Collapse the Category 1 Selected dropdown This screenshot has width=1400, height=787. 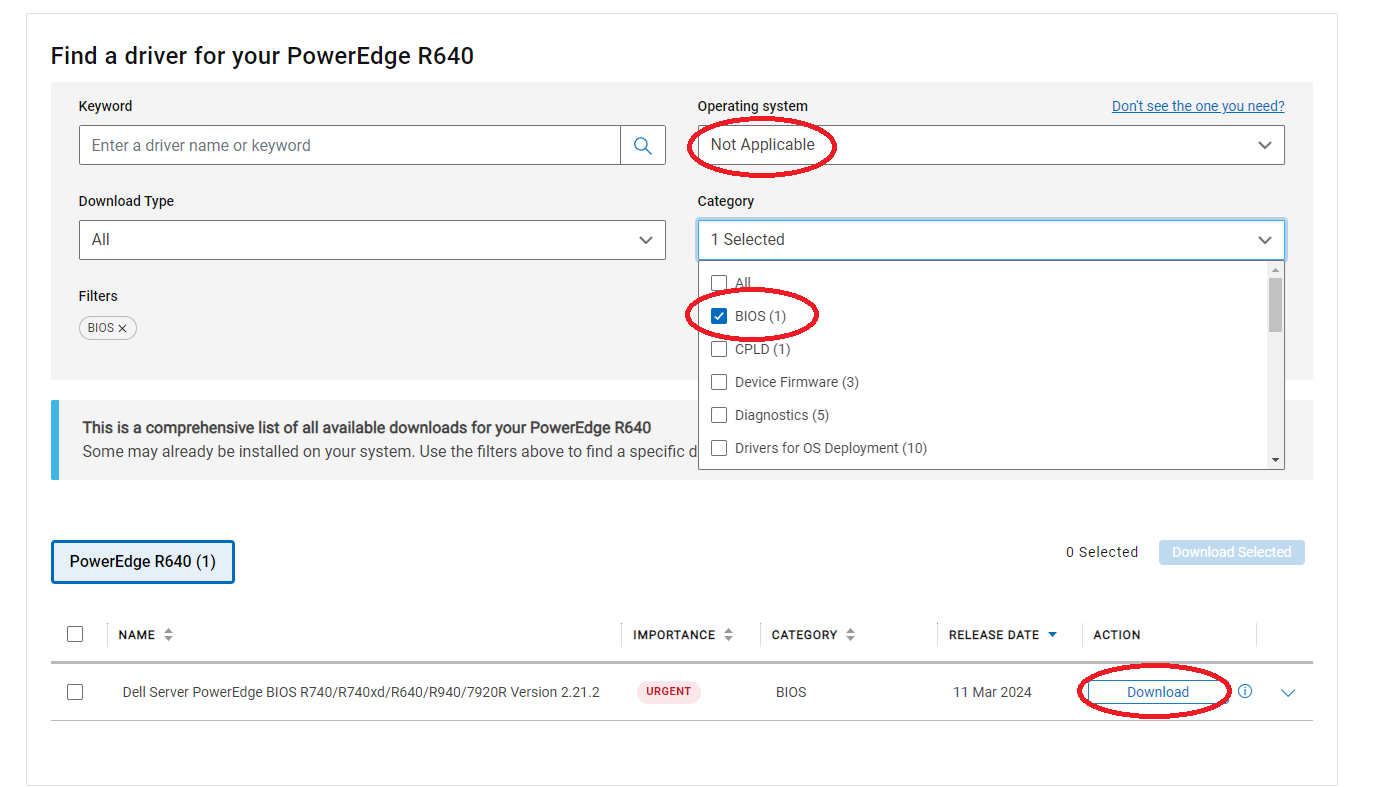click(x=991, y=240)
